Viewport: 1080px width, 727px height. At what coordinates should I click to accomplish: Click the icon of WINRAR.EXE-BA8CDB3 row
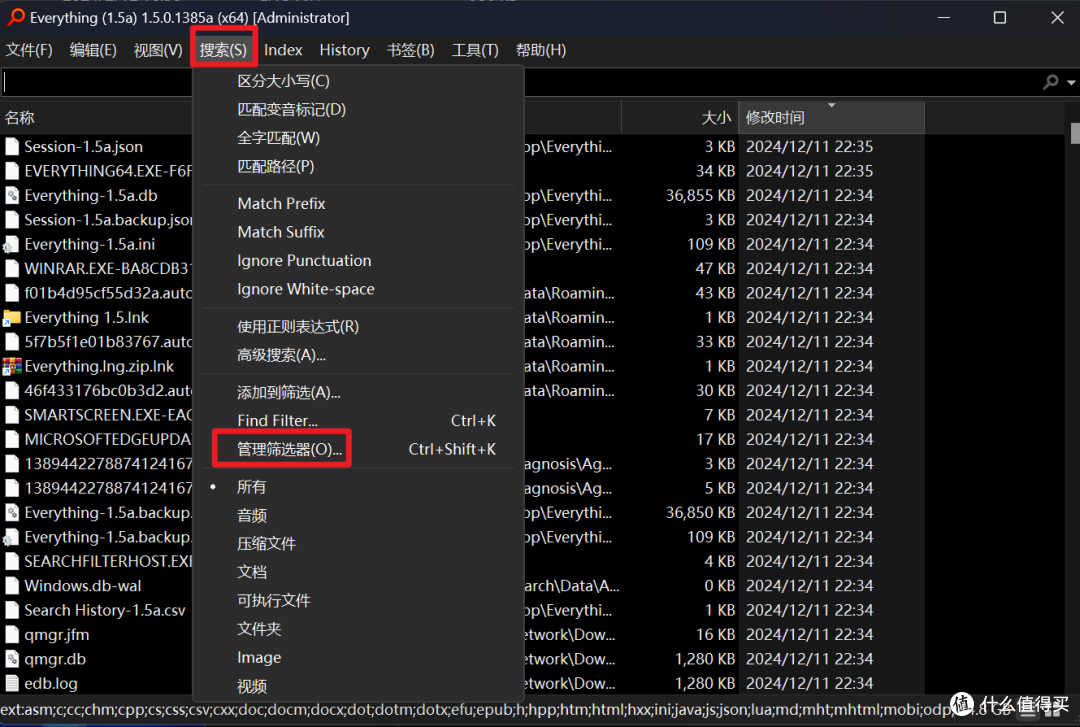[x=12, y=269]
